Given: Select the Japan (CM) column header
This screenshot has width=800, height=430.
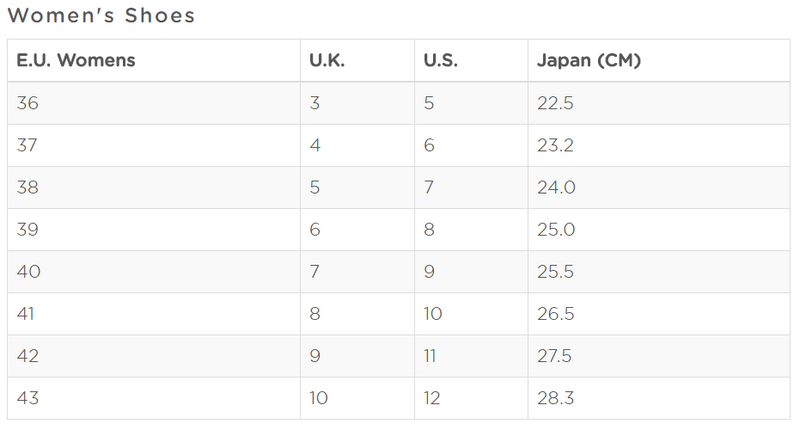Looking at the screenshot, I should coord(659,60).
